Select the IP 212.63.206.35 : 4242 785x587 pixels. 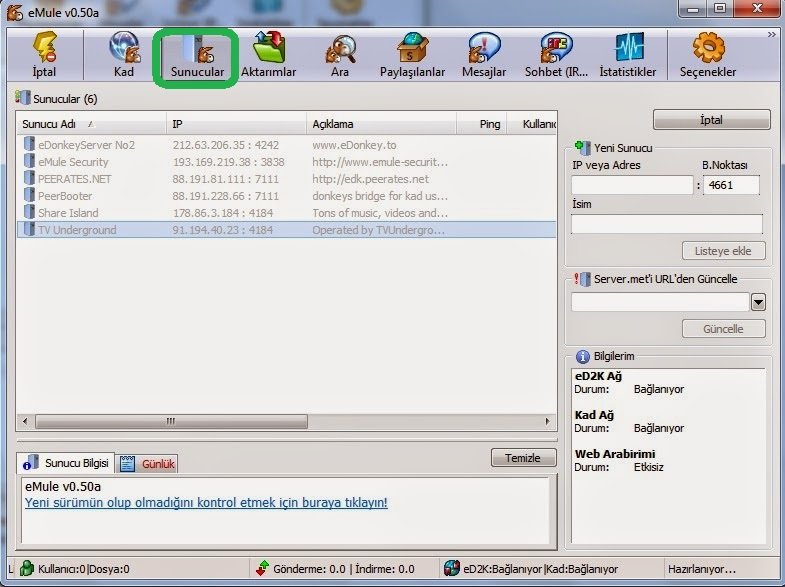point(226,145)
